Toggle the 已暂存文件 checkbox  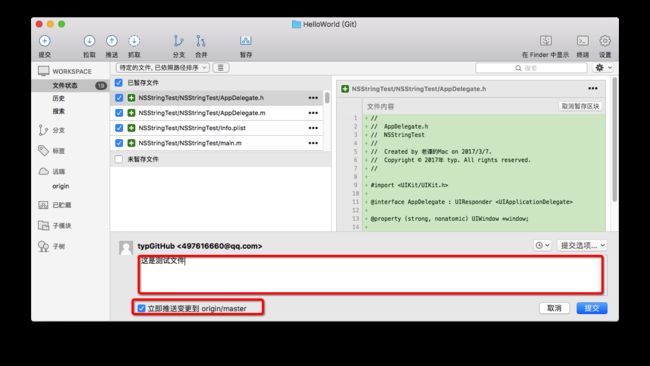coord(119,82)
